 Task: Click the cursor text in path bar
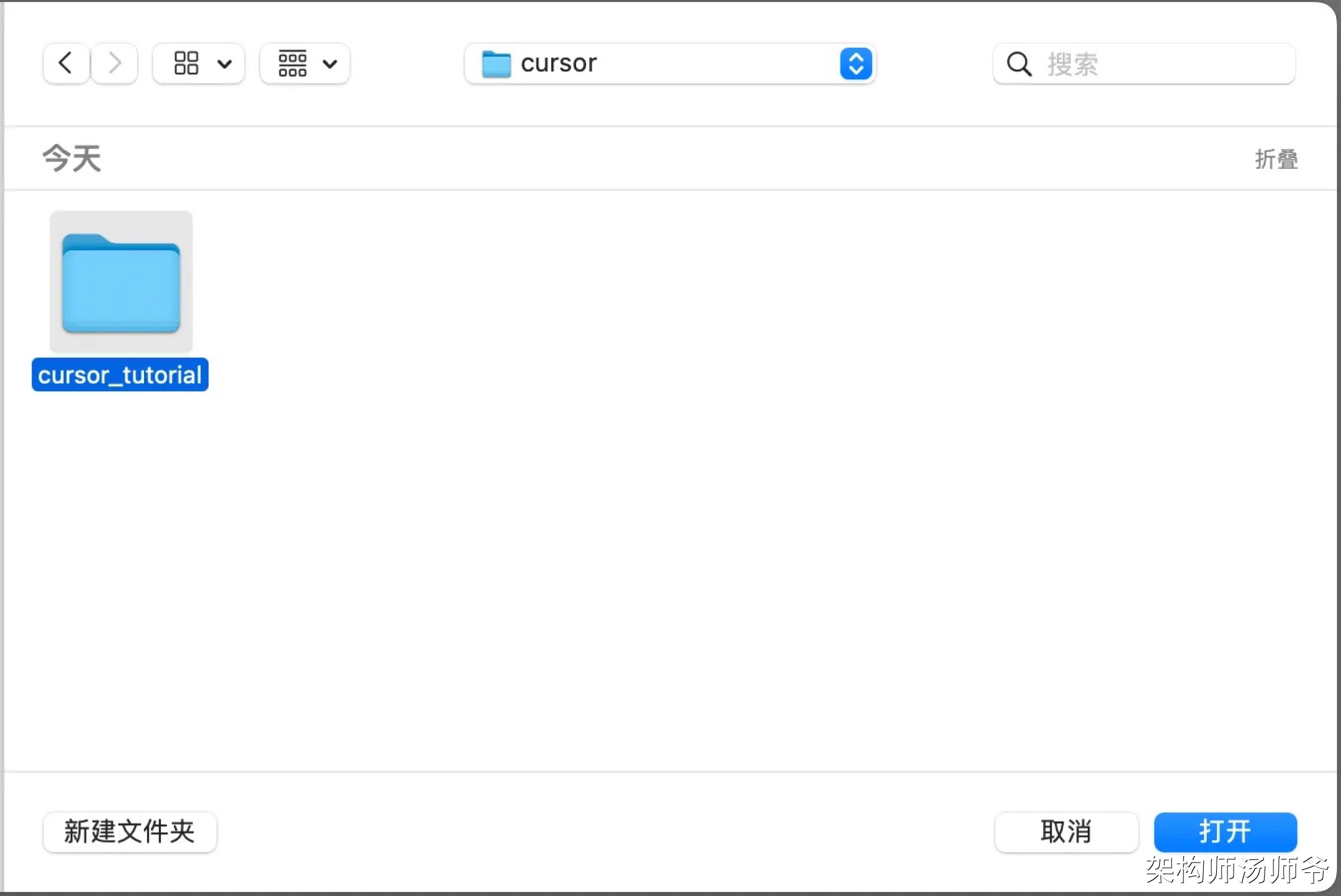(x=558, y=63)
